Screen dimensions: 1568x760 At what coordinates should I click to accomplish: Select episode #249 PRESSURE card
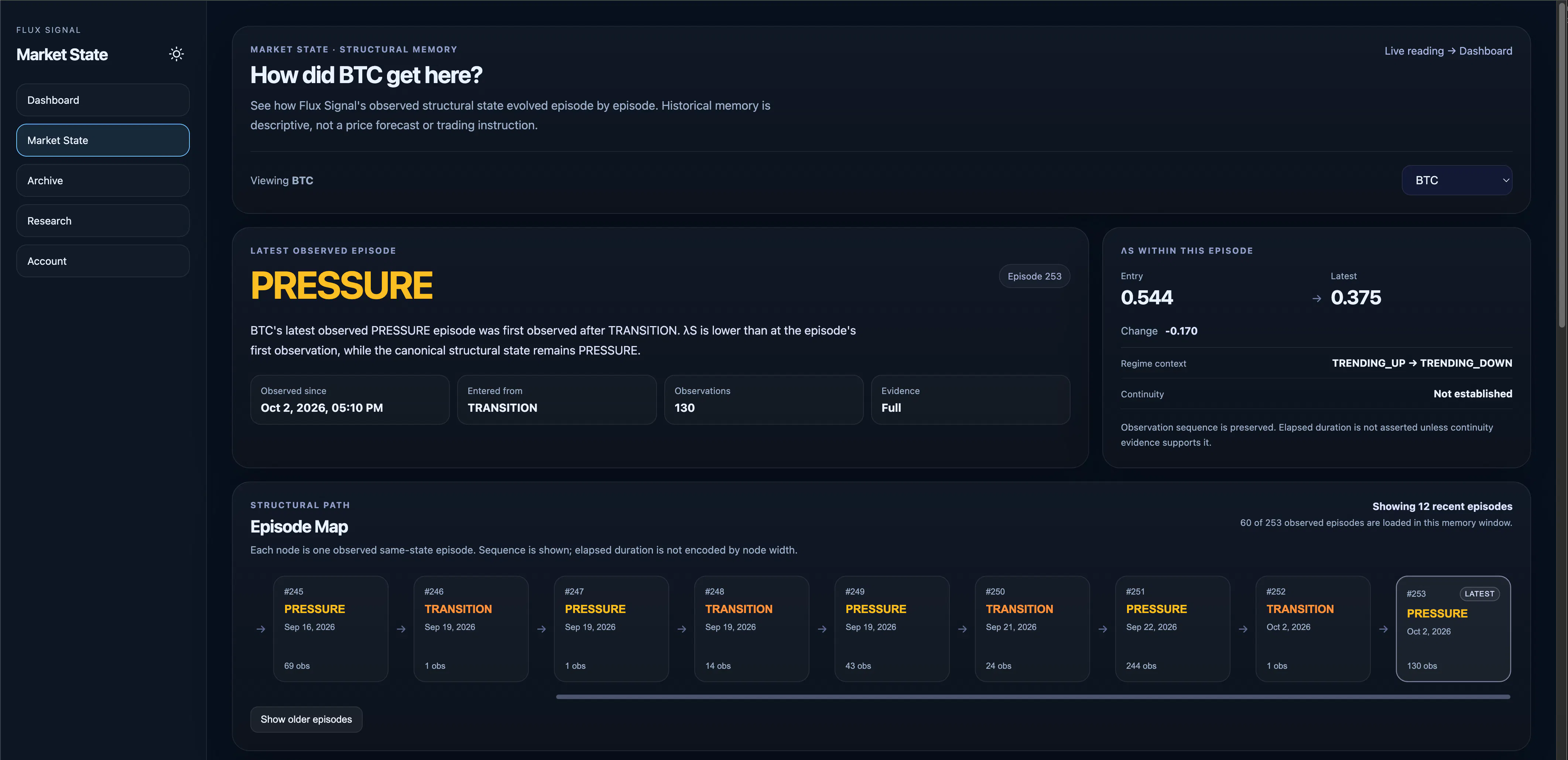(x=892, y=629)
